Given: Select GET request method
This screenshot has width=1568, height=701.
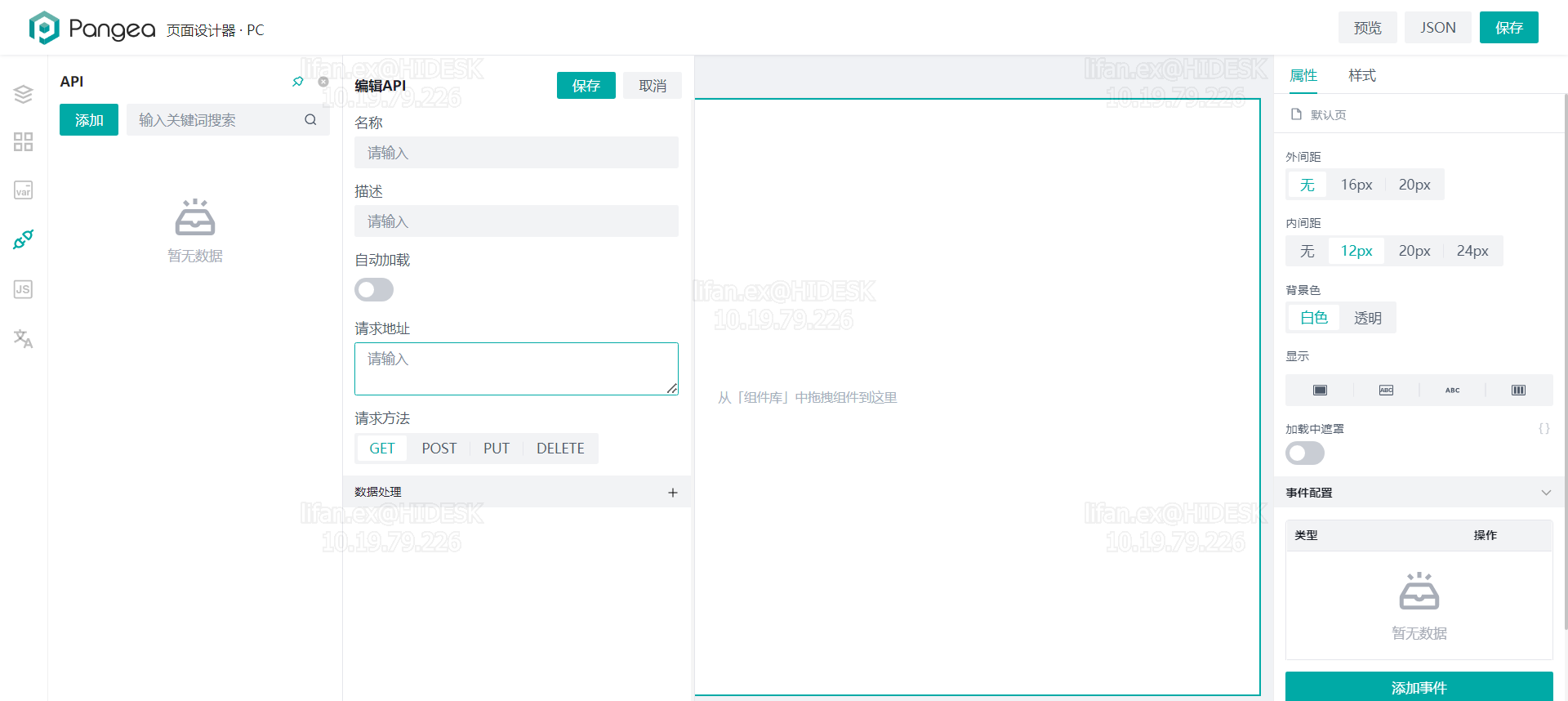Looking at the screenshot, I should pyautogui.click(x=381, y=449).
